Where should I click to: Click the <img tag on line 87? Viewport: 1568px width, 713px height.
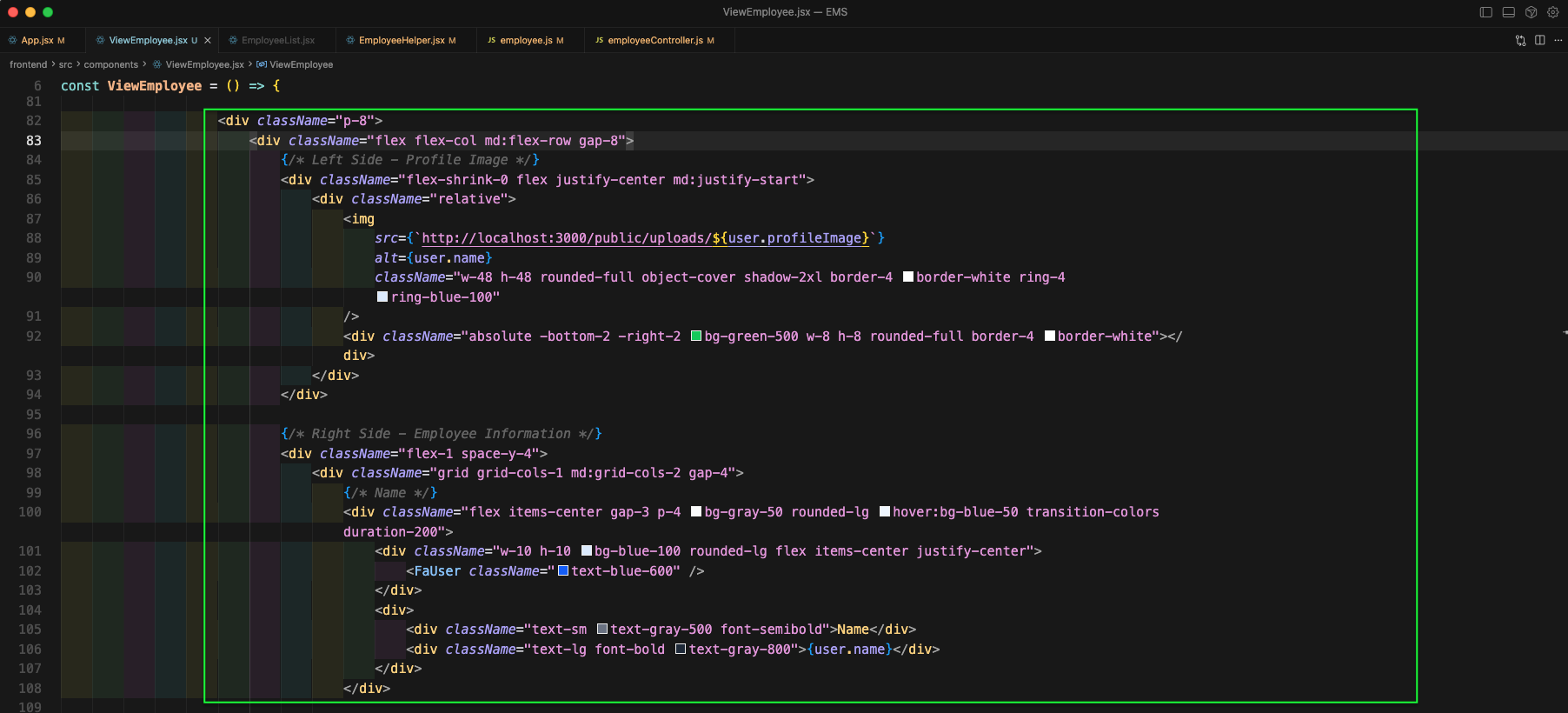pos(359,218)
